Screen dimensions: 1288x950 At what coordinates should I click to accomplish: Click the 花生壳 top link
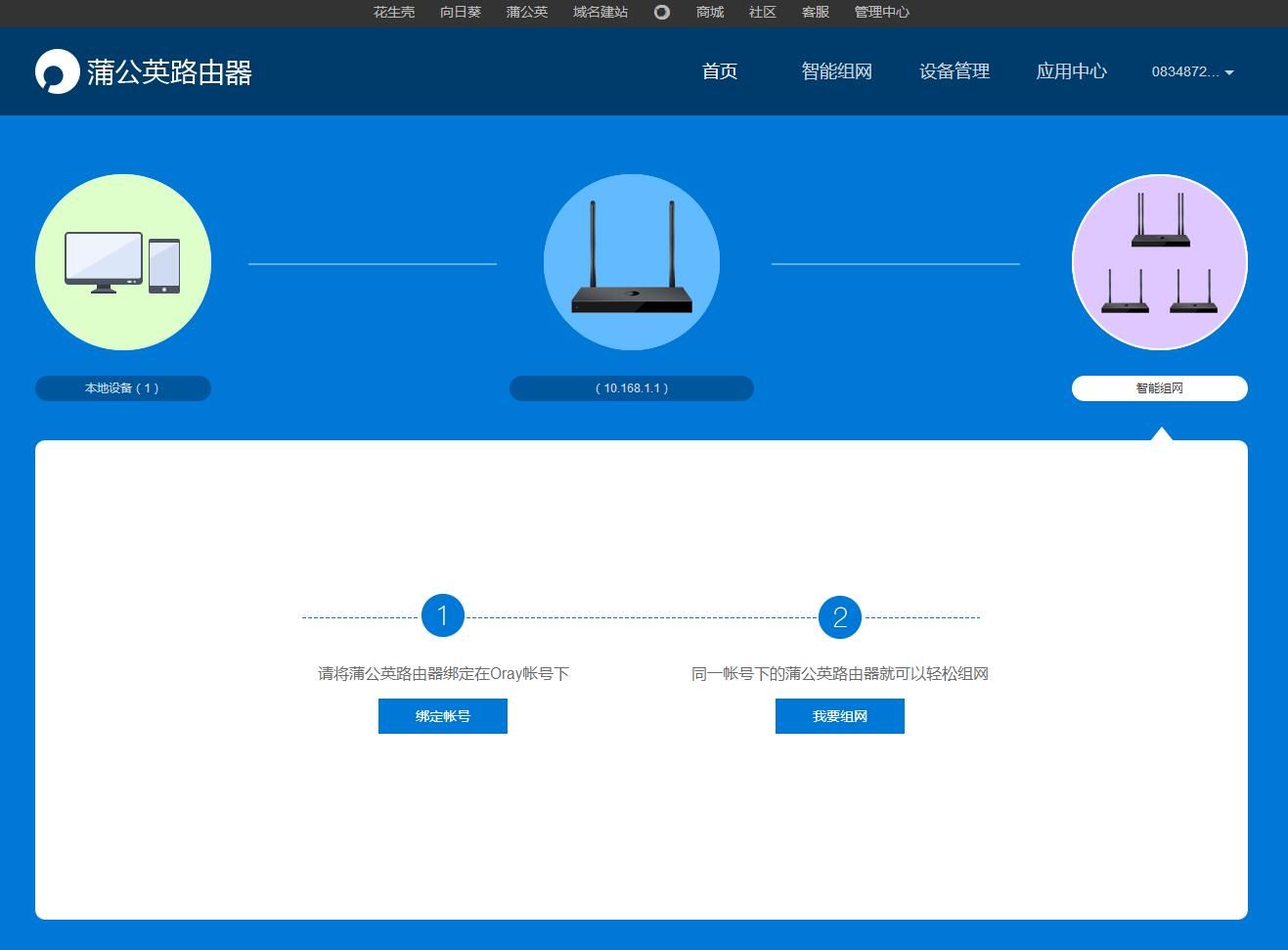[x=394, y=13]
